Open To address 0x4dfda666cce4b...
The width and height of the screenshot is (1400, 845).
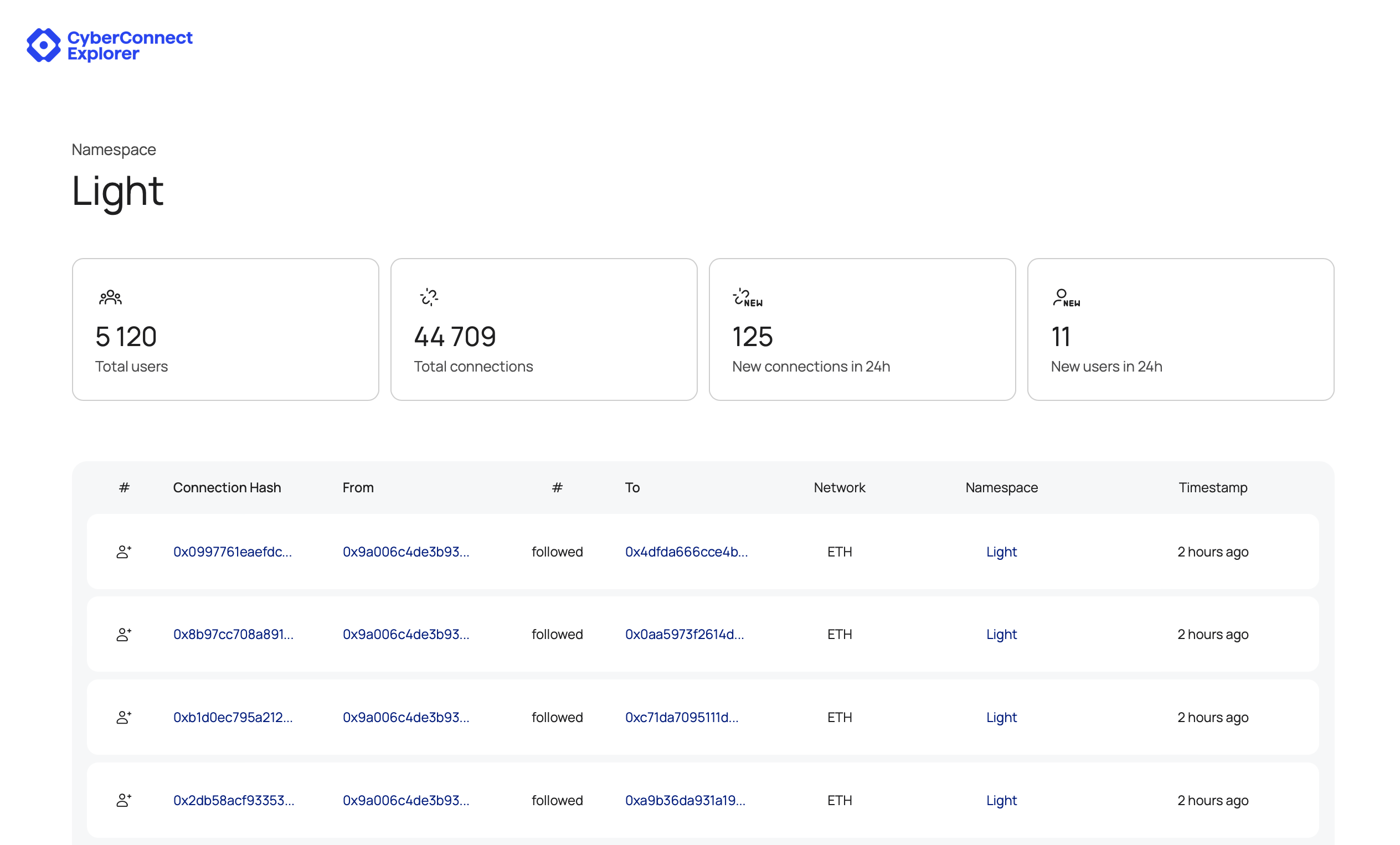pyautogui.click(x=686, y=552)
